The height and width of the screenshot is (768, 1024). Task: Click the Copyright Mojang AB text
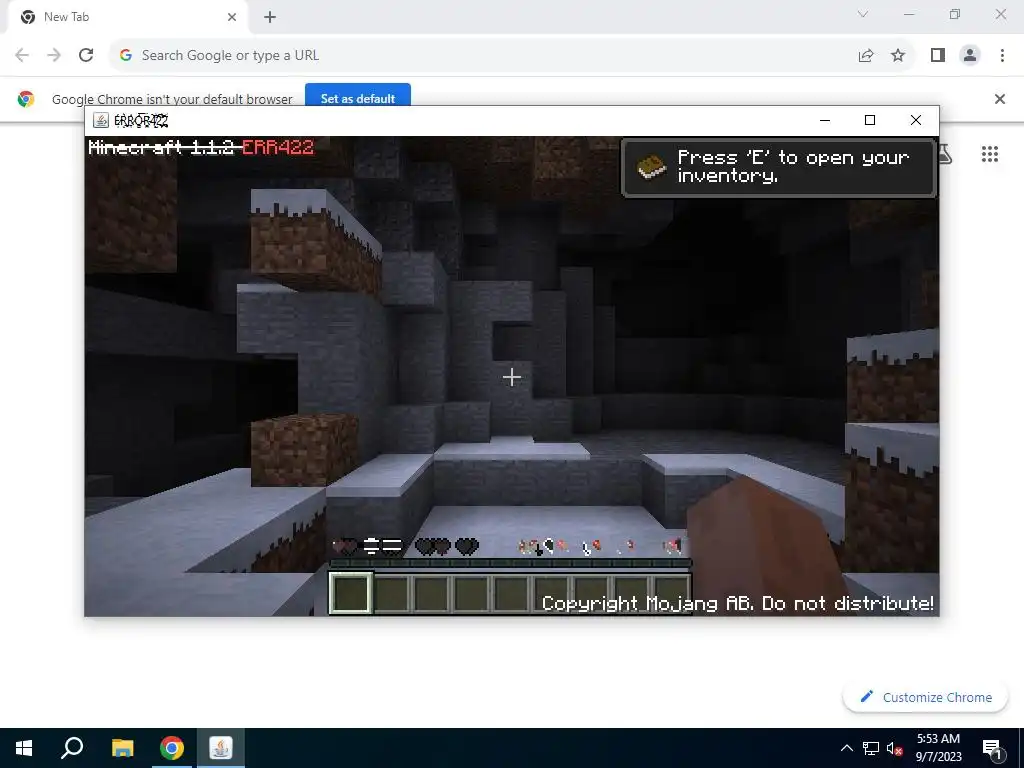(738, 603)
